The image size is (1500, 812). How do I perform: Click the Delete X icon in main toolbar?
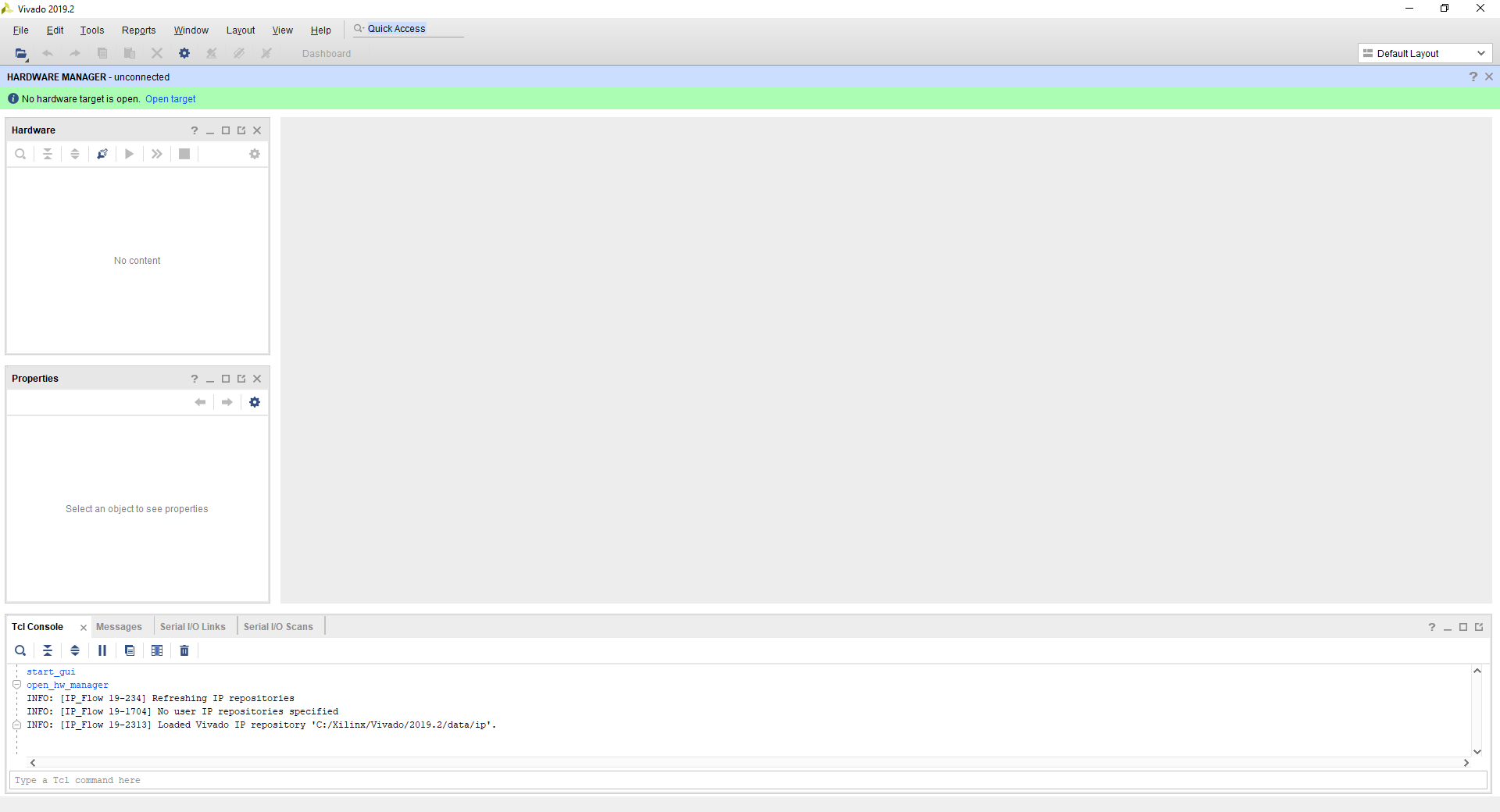point(157,54)
